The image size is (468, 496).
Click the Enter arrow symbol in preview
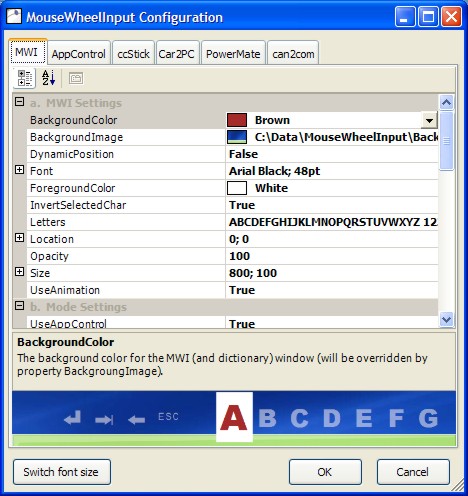(x=73, y=418)
